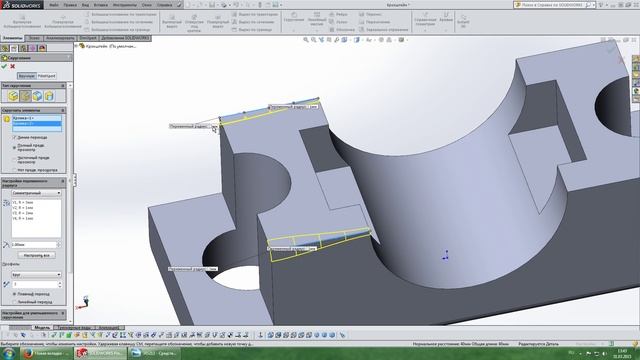Click Повернутый вырез ribbon tool
The width and height of the screenshot is (640, 360).
click(x=218, y=21)
